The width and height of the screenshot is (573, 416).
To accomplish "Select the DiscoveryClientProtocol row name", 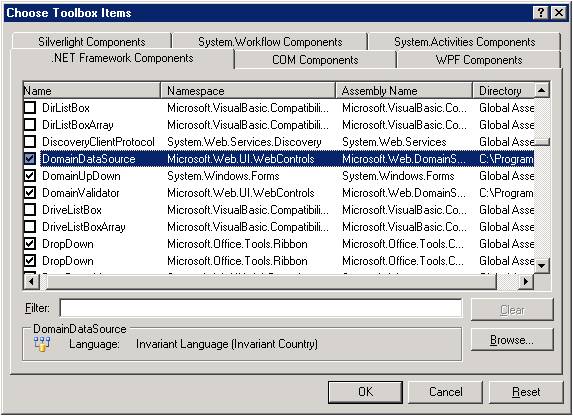I will (98, 142).
